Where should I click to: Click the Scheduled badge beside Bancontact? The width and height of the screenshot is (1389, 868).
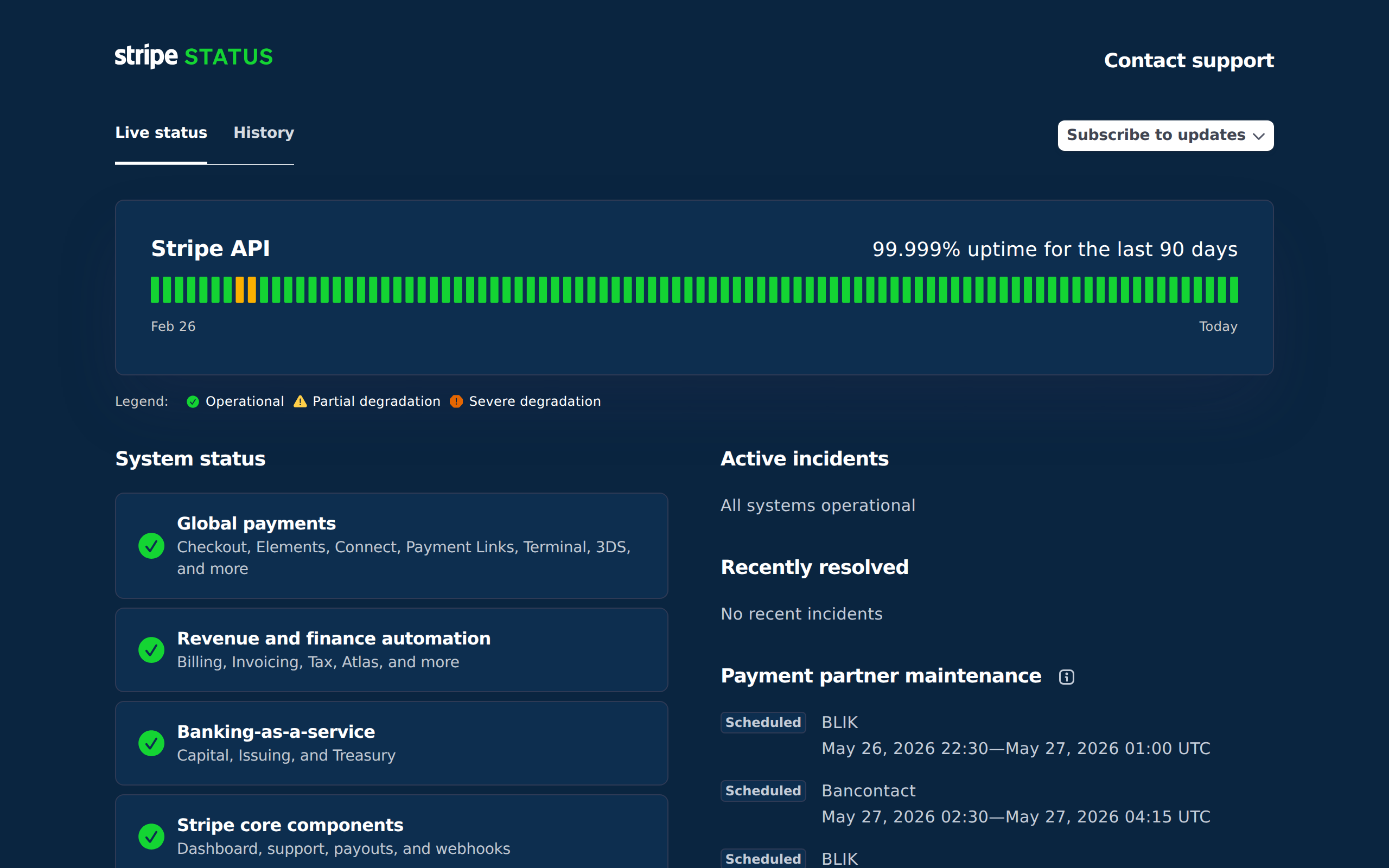point(763,791)
